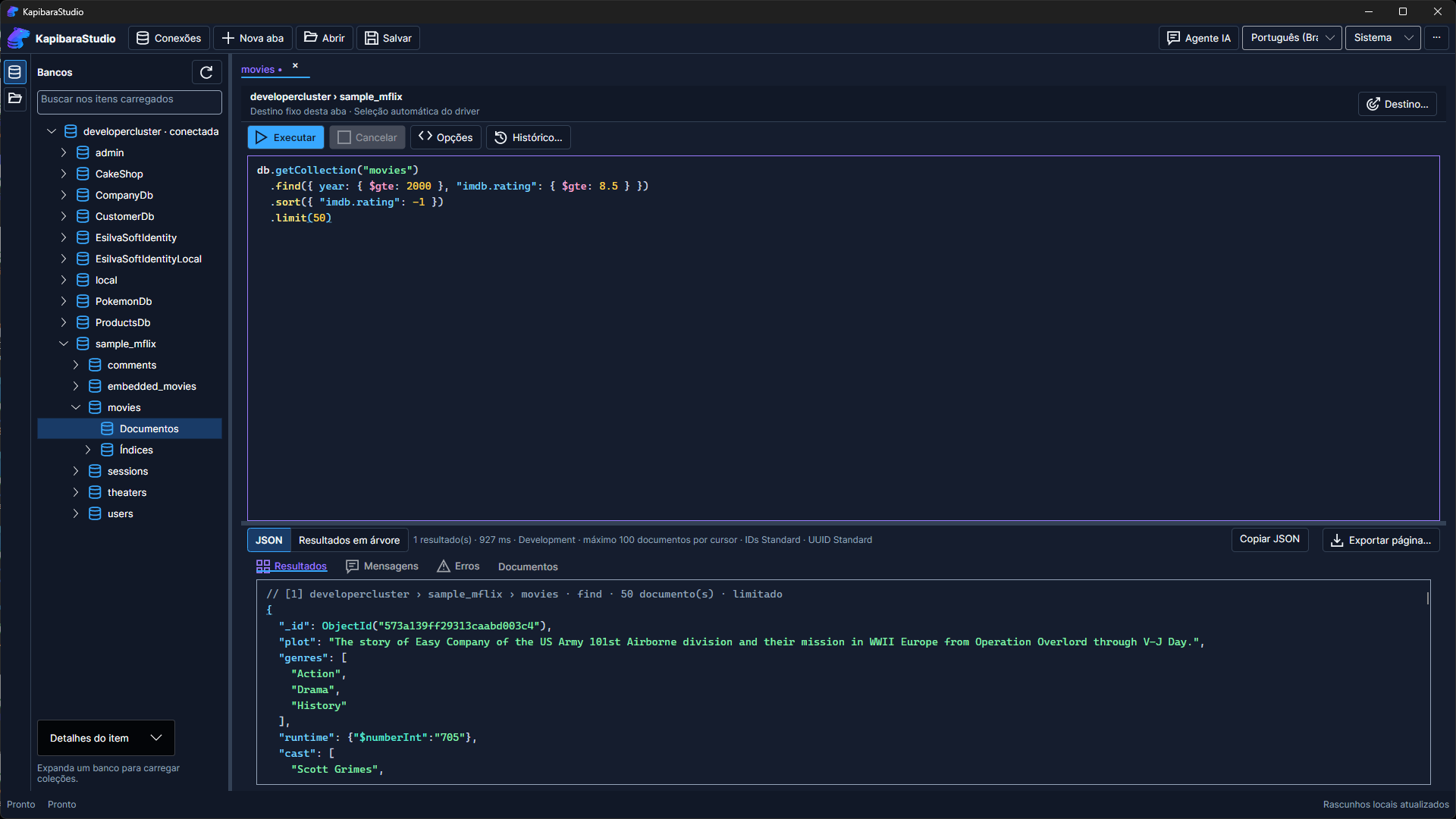Select the users collection

point(120,513)
